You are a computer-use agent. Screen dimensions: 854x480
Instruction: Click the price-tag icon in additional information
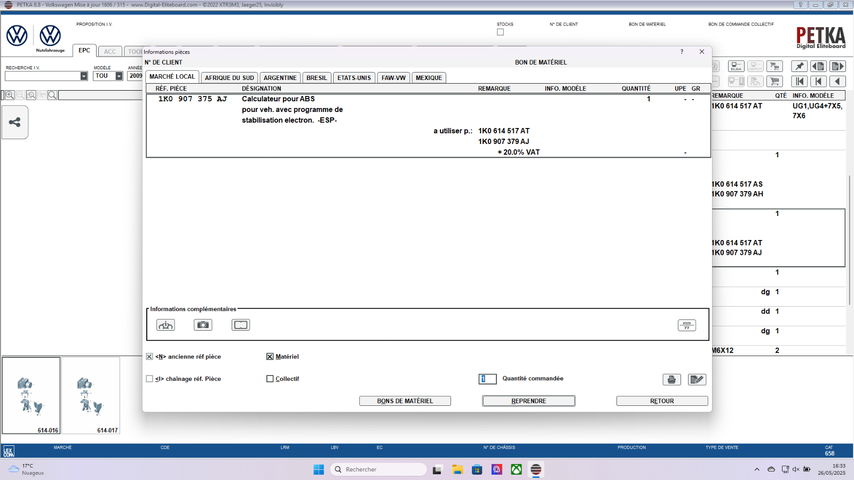tap(687, 325)
